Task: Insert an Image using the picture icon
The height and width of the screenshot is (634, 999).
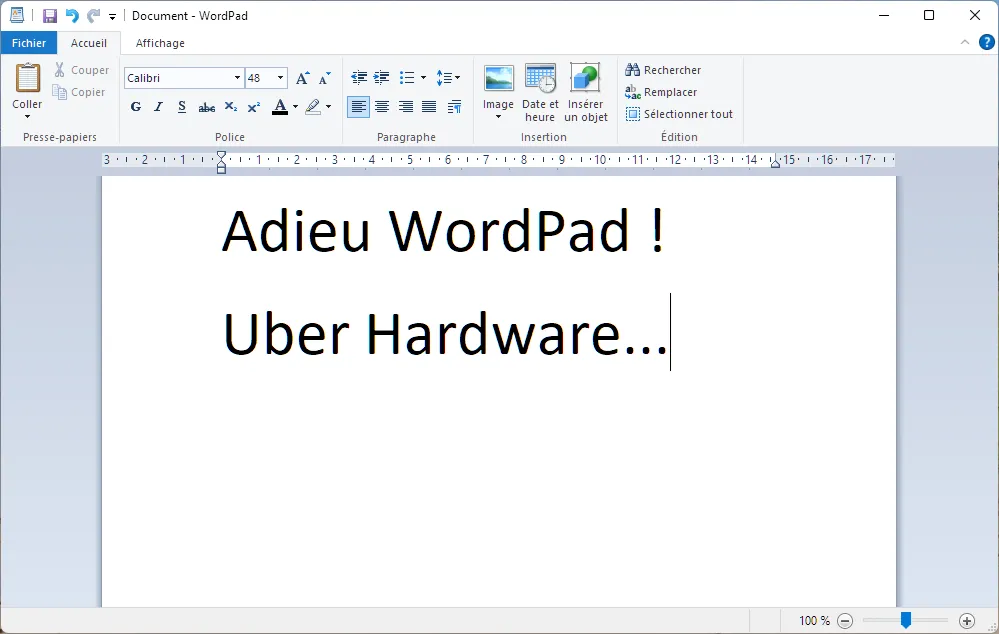Action: point(498,78)
